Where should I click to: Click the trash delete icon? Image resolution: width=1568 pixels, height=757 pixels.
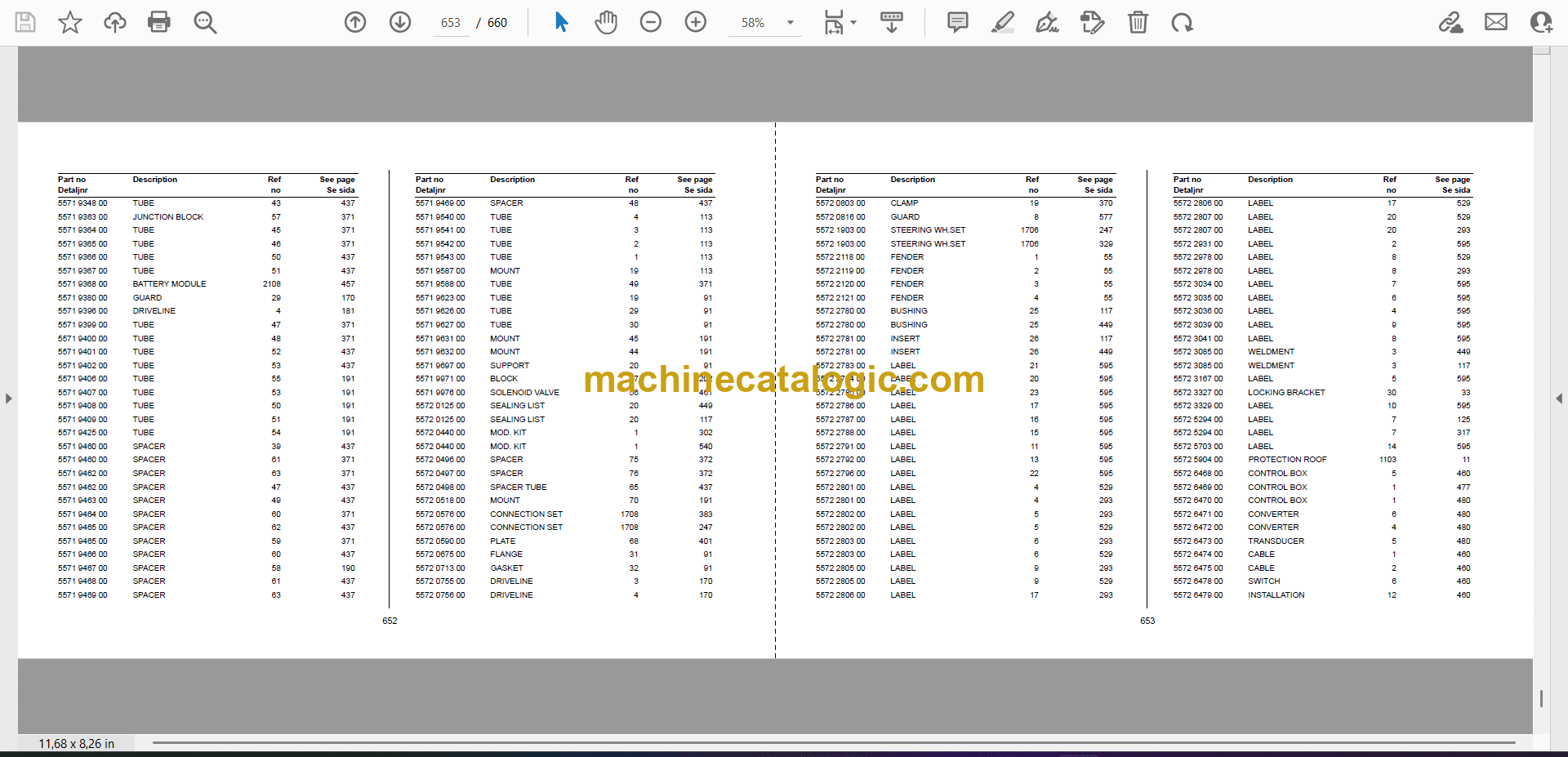1138,22
